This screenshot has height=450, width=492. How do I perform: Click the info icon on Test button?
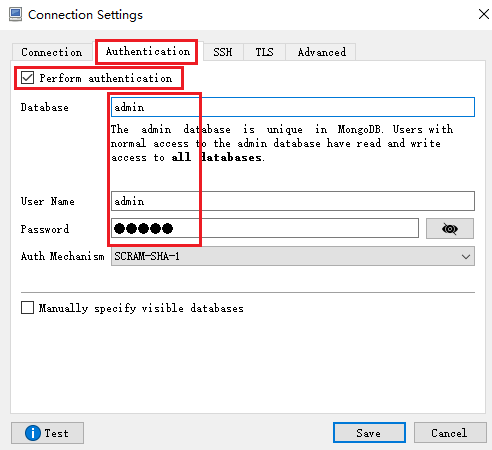pyautogui.click(x=33, y=433)
